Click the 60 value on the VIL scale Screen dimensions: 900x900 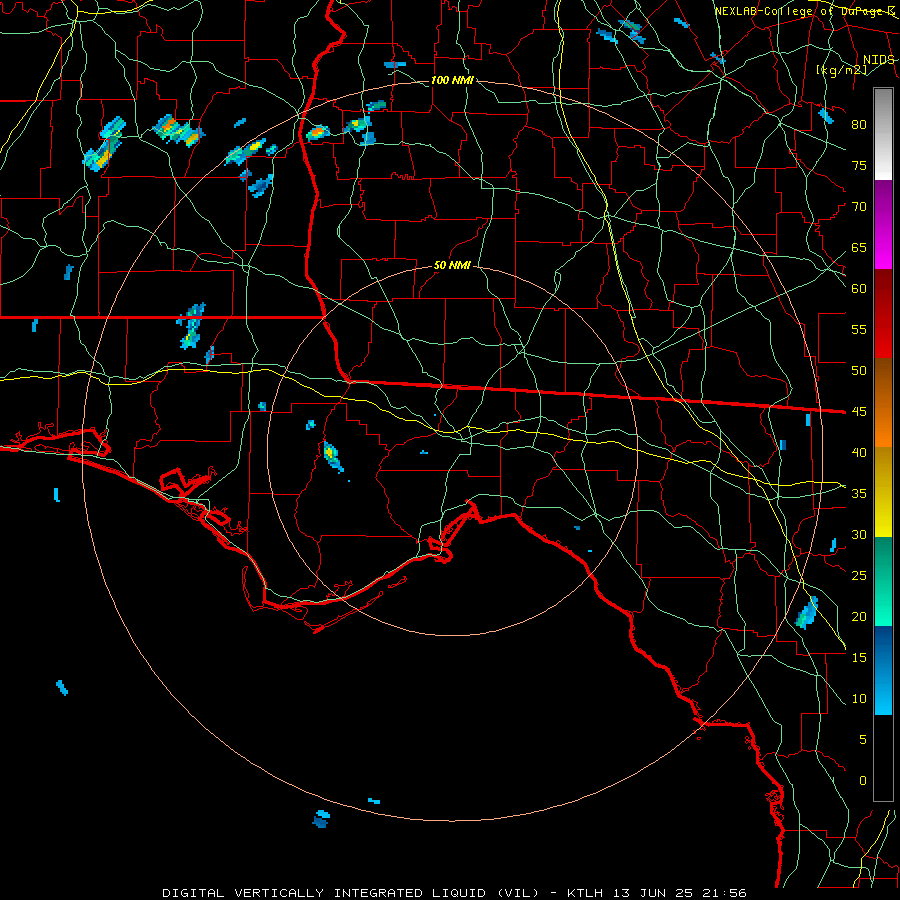[x=859, y=289]
